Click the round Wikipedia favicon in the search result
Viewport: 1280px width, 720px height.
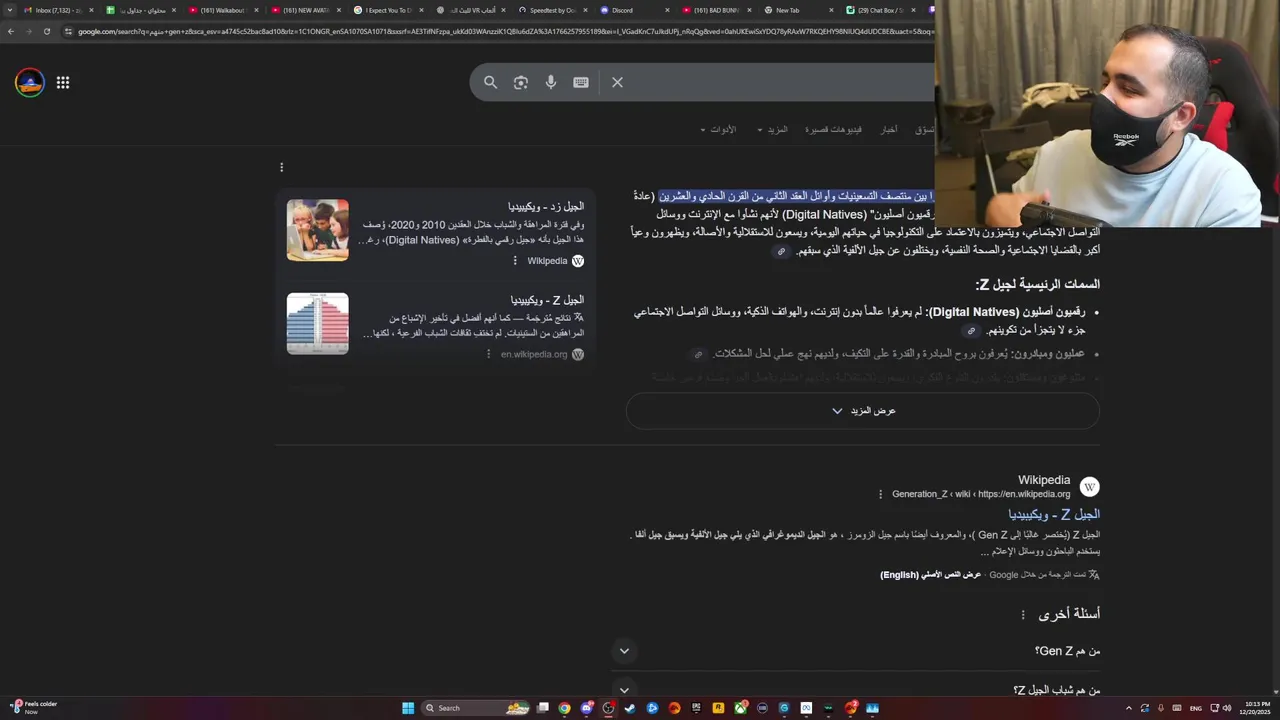(x=1089, y=487)
